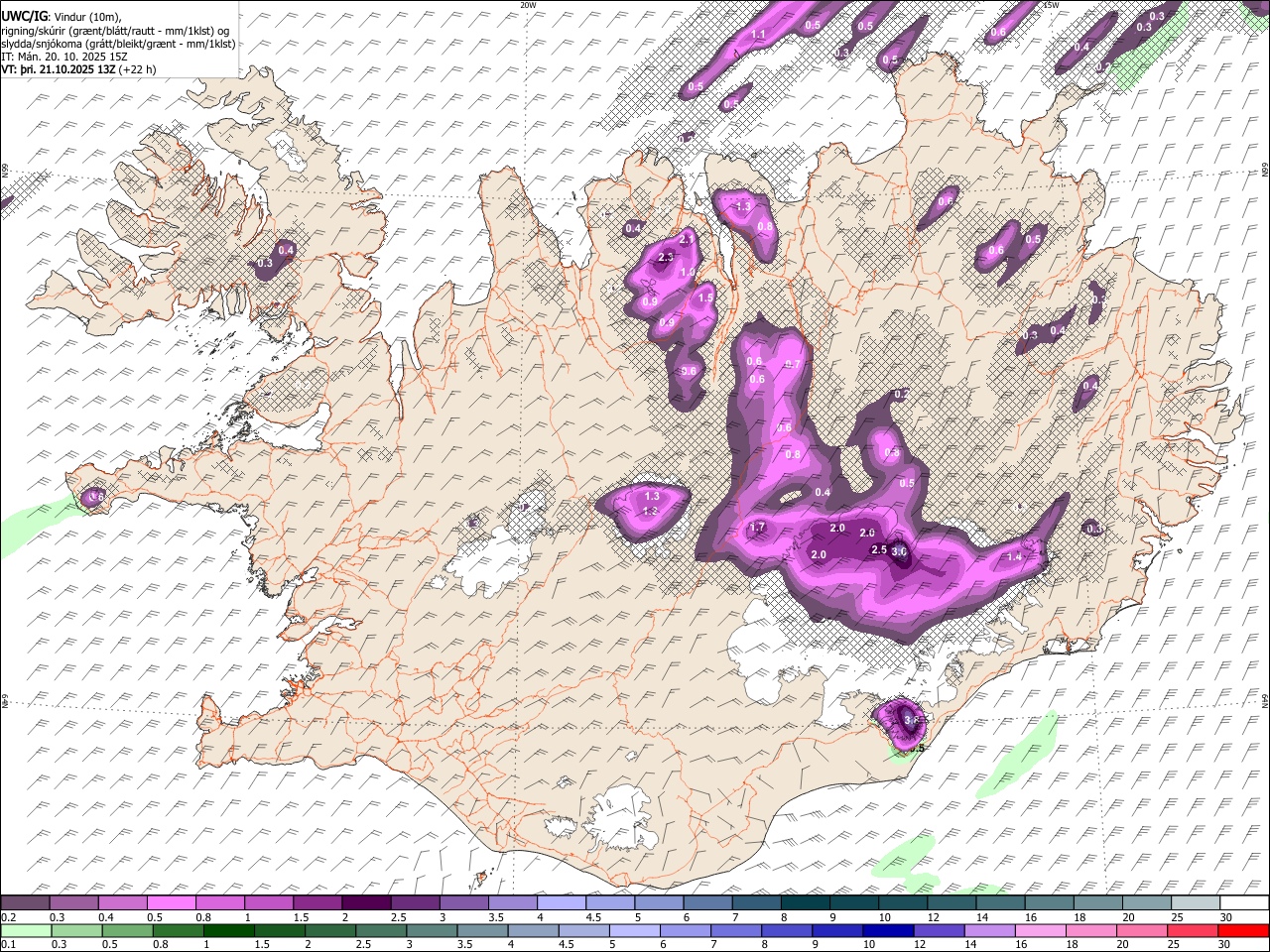Click the 'UWC/IG: Vindur (10m),' title line
Image resolution: width=1270 pixels, height=952 pixels.
(x=61, y=17)
